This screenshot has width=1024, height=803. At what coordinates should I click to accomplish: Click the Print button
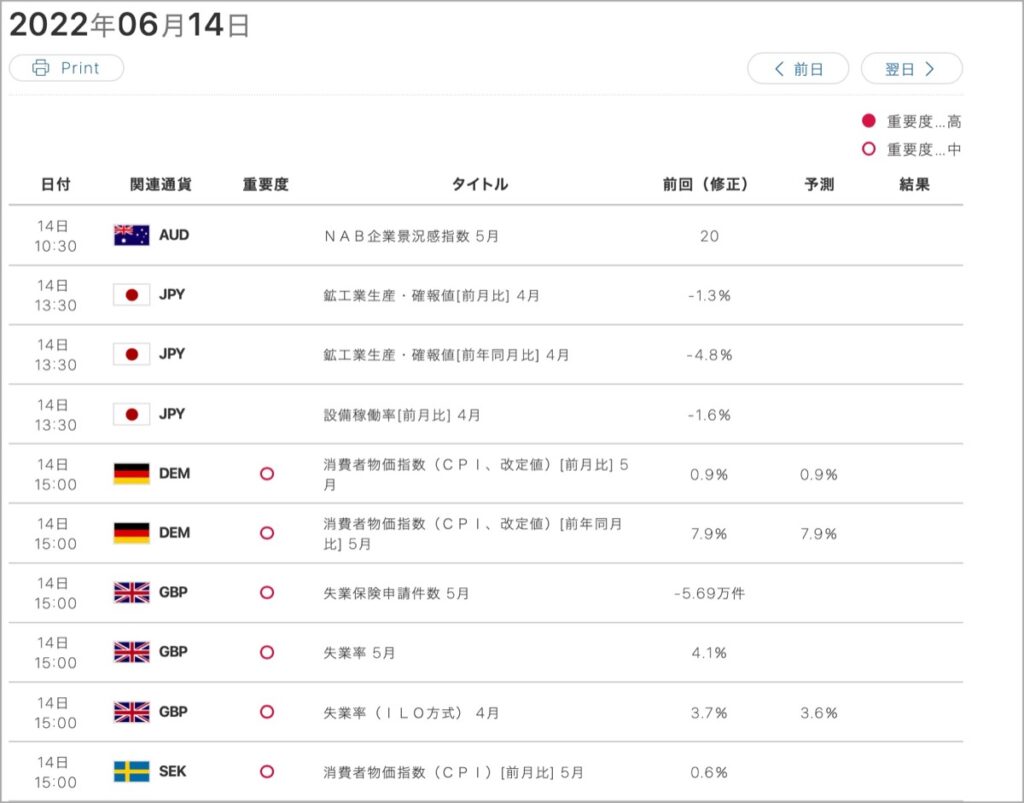[67, 68]
